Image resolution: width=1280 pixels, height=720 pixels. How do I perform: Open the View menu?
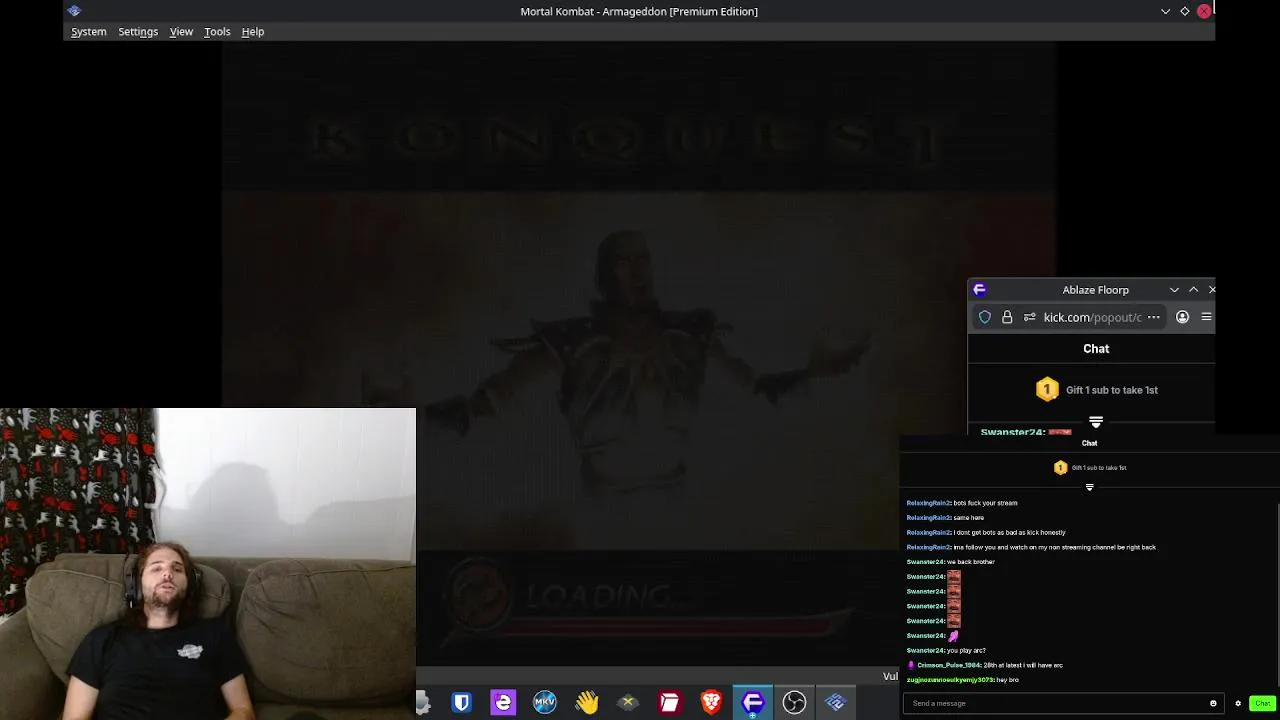click(181, 31)
